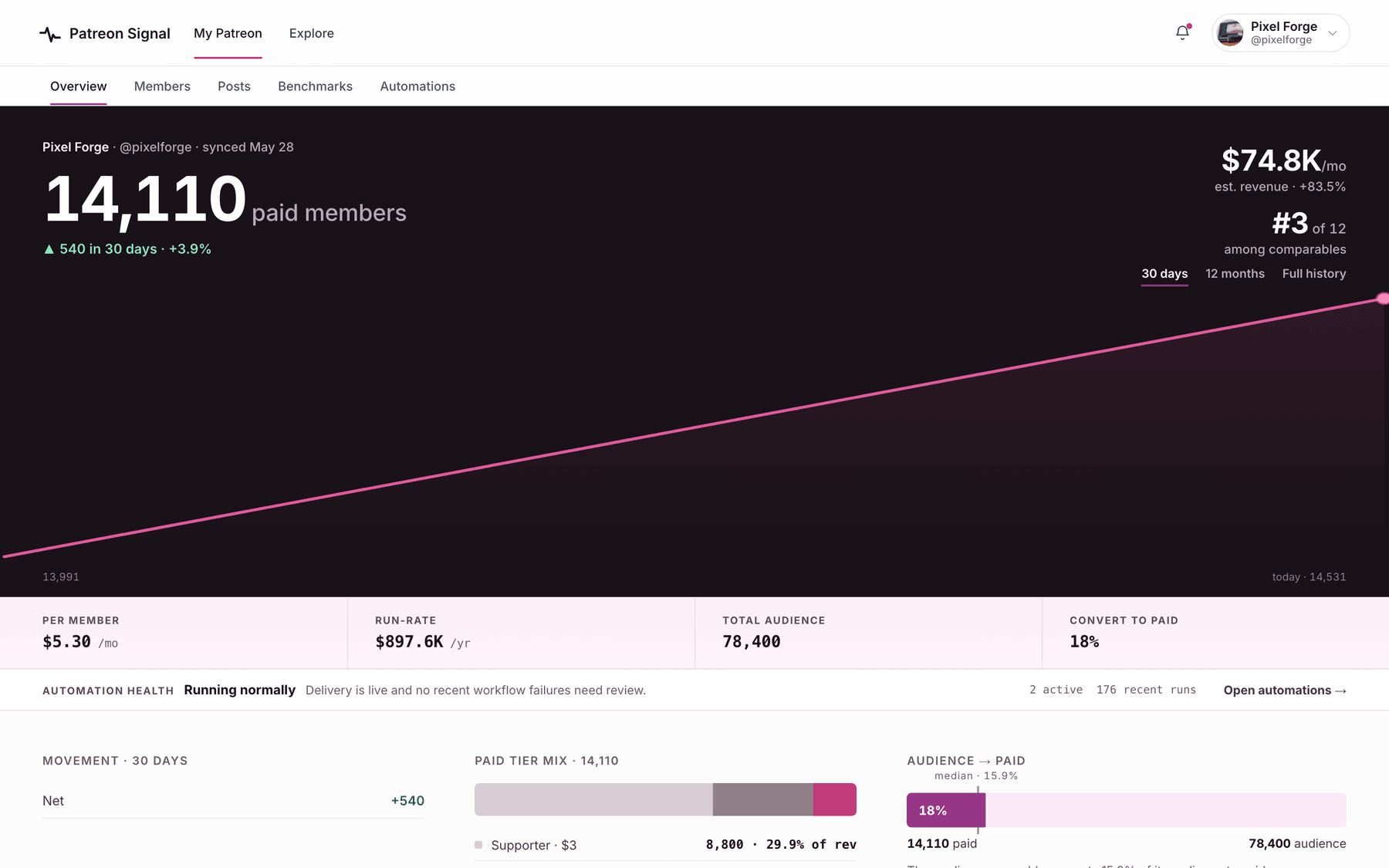Click the Running normally status text
The image size is (1389, 868).
coord(239,690)
